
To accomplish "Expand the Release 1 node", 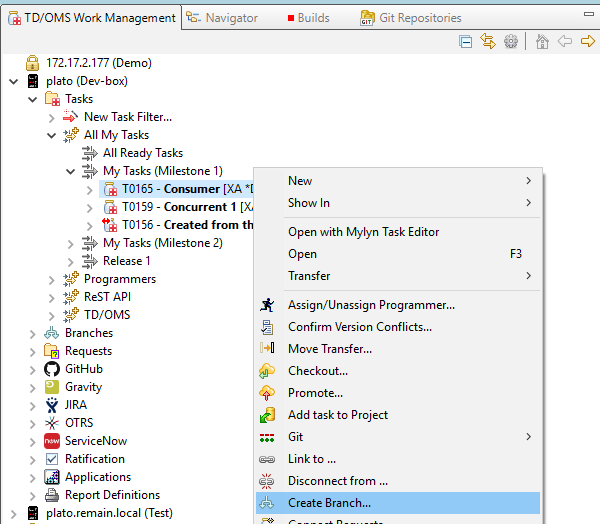I will point(71,261).
